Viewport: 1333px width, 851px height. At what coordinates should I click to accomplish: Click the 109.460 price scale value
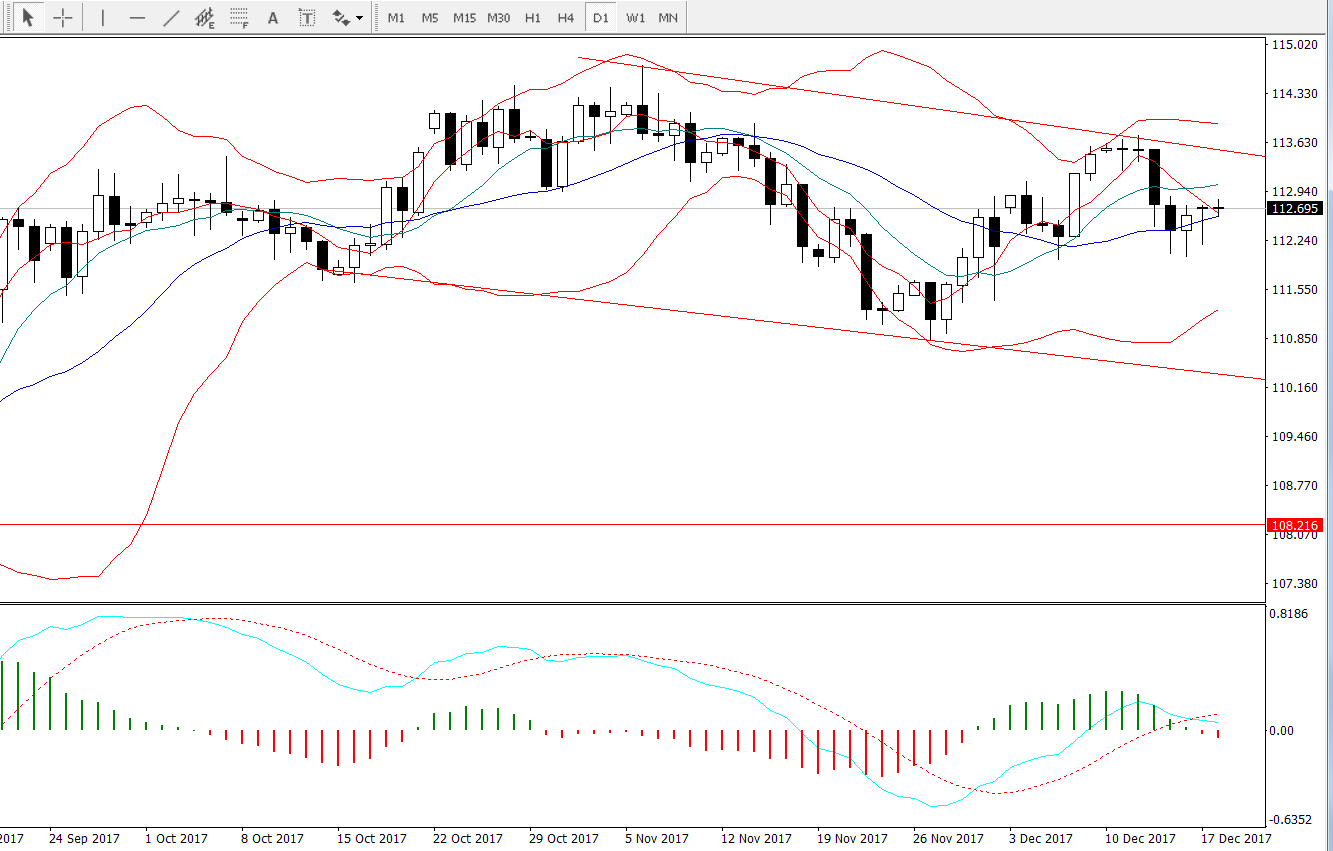click(1293, 437)
